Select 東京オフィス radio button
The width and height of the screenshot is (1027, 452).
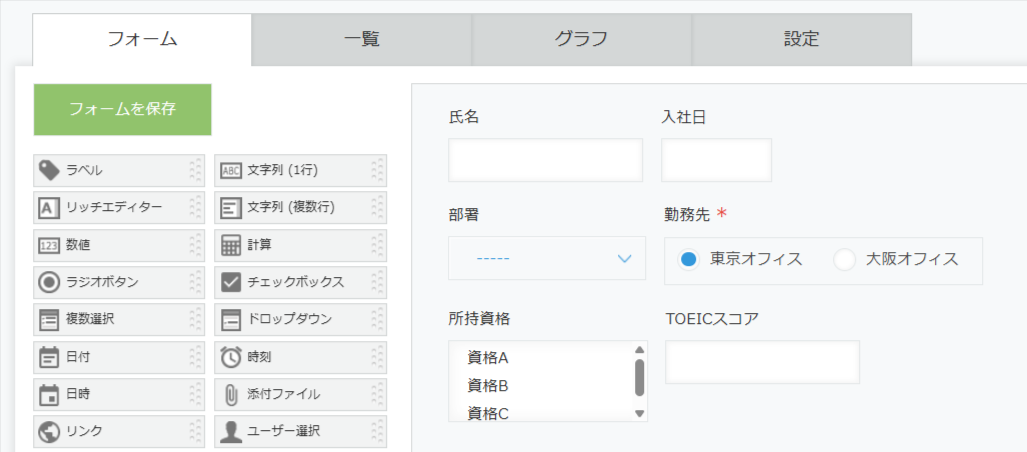[688, 259]
